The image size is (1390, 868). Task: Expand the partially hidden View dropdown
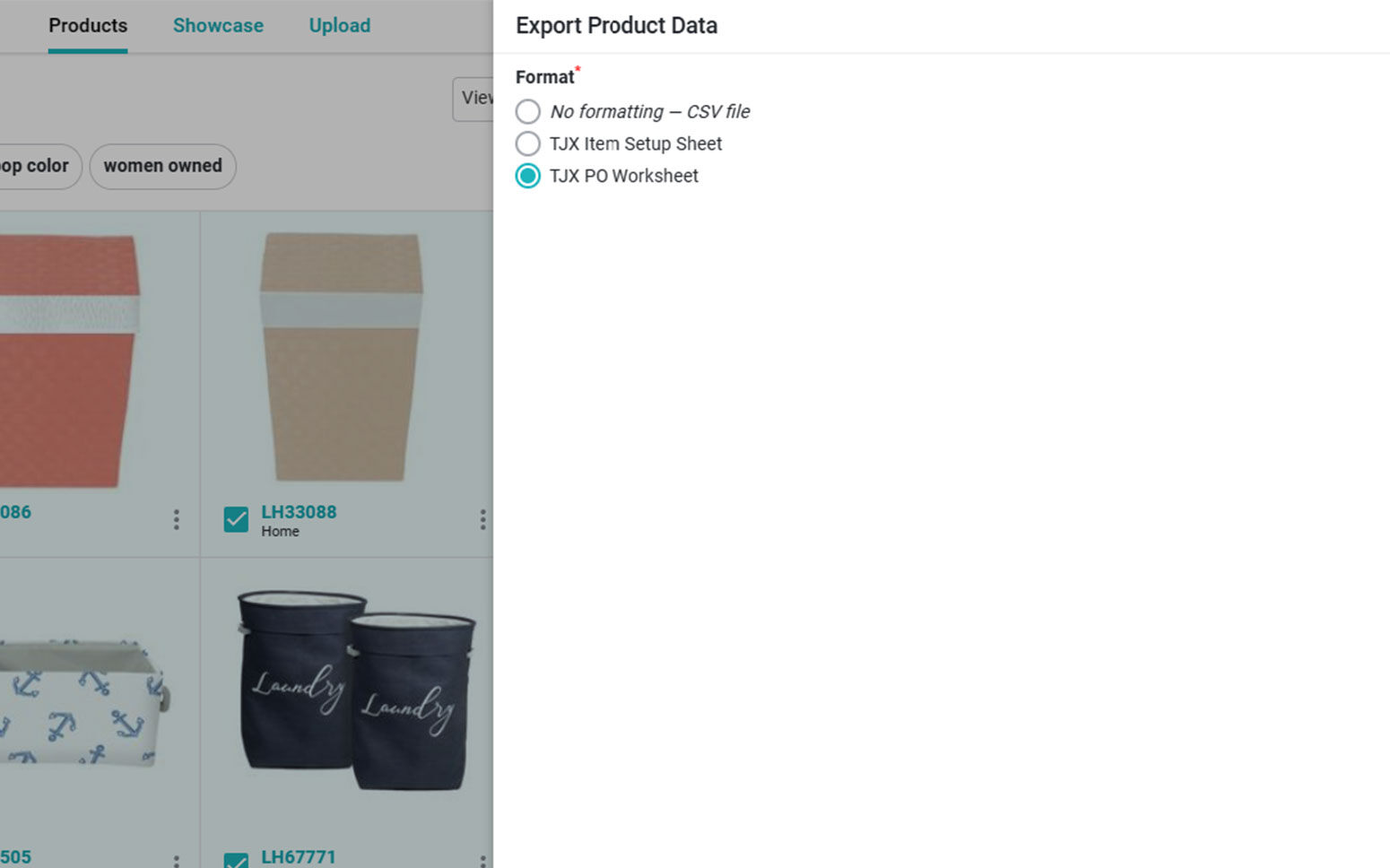click(473, 99)
